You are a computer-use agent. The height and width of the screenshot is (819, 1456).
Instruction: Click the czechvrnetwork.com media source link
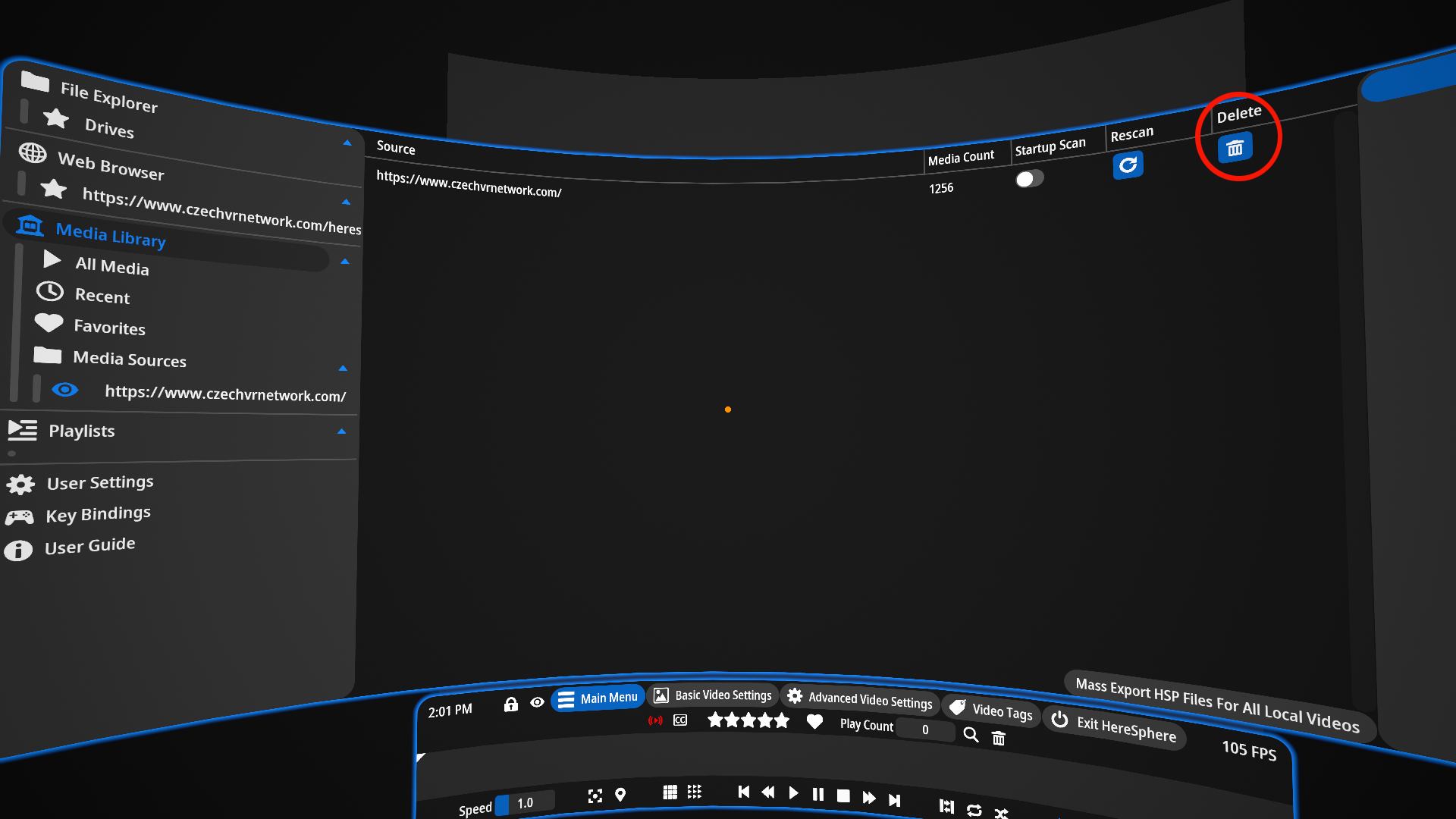(x=225, y=393)
